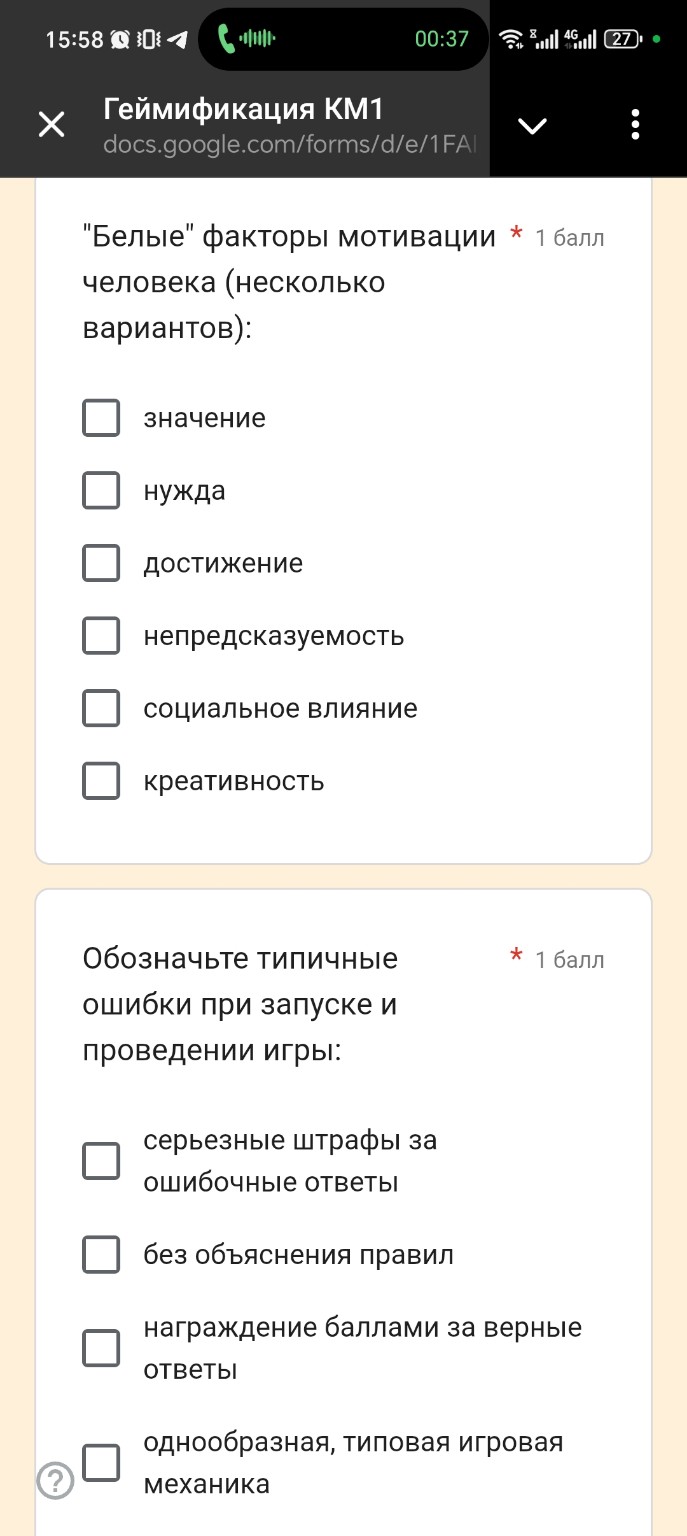Check the "значение" checkbox
687x1536 pixels.
click(x=100, y=418)
